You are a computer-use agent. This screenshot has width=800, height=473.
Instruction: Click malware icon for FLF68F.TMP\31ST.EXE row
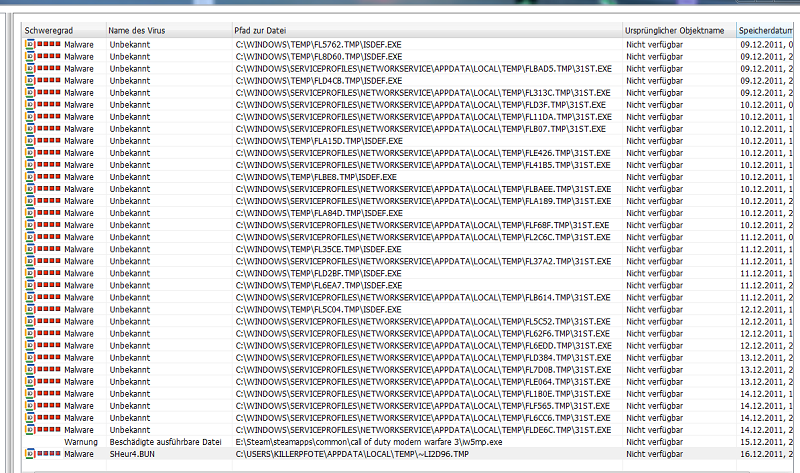[30, 225]
